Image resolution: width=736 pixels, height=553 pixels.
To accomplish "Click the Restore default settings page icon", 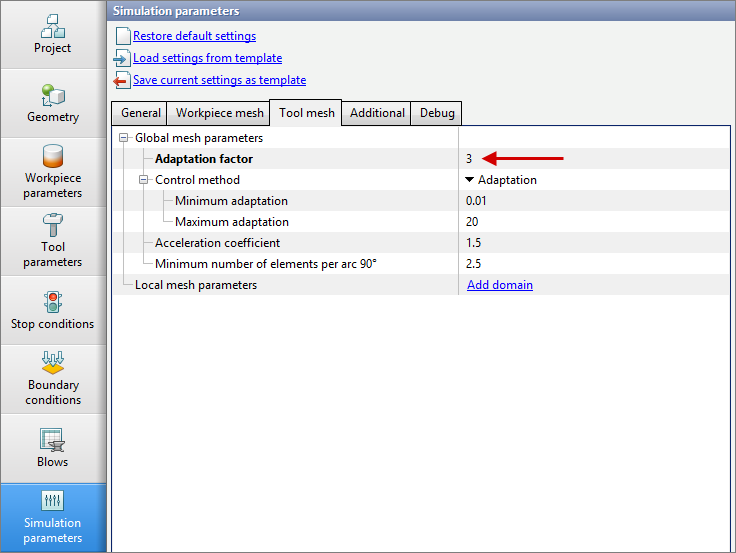I will click(x=123, y=36).
